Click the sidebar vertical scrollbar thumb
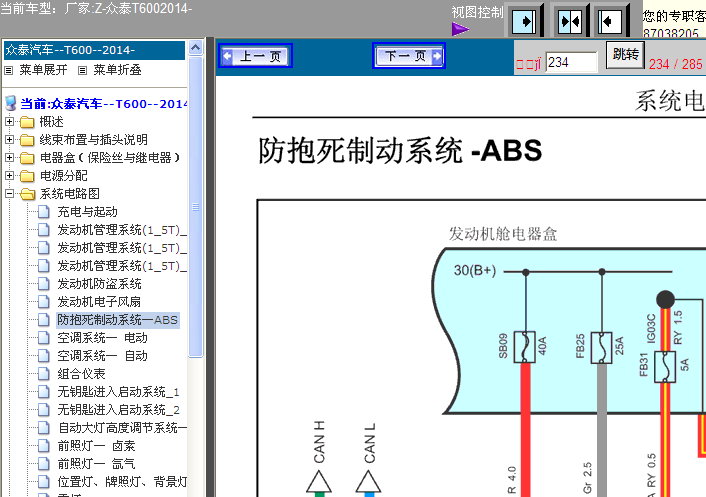The image size is (706, 497). (x=195, y=207)
